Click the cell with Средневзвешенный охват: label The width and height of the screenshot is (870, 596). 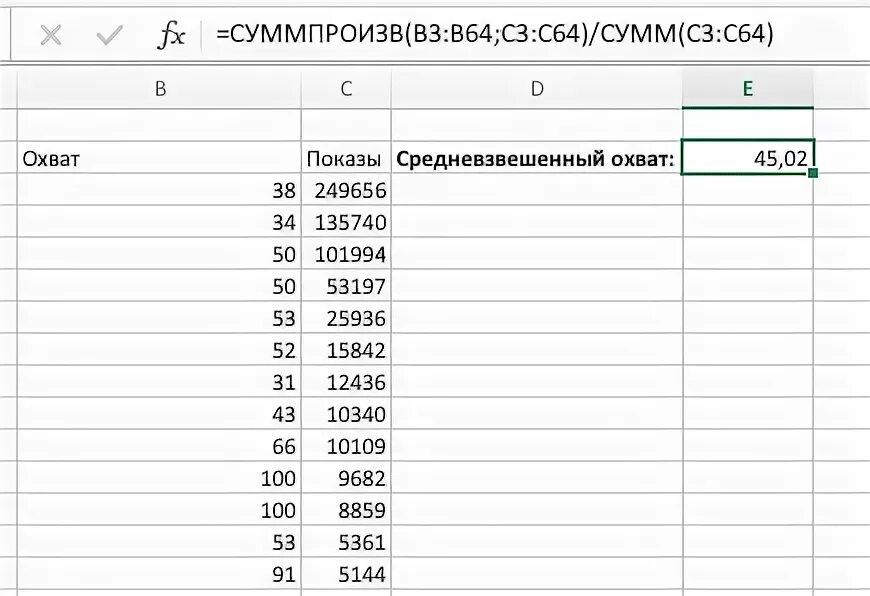pos(537,157)
